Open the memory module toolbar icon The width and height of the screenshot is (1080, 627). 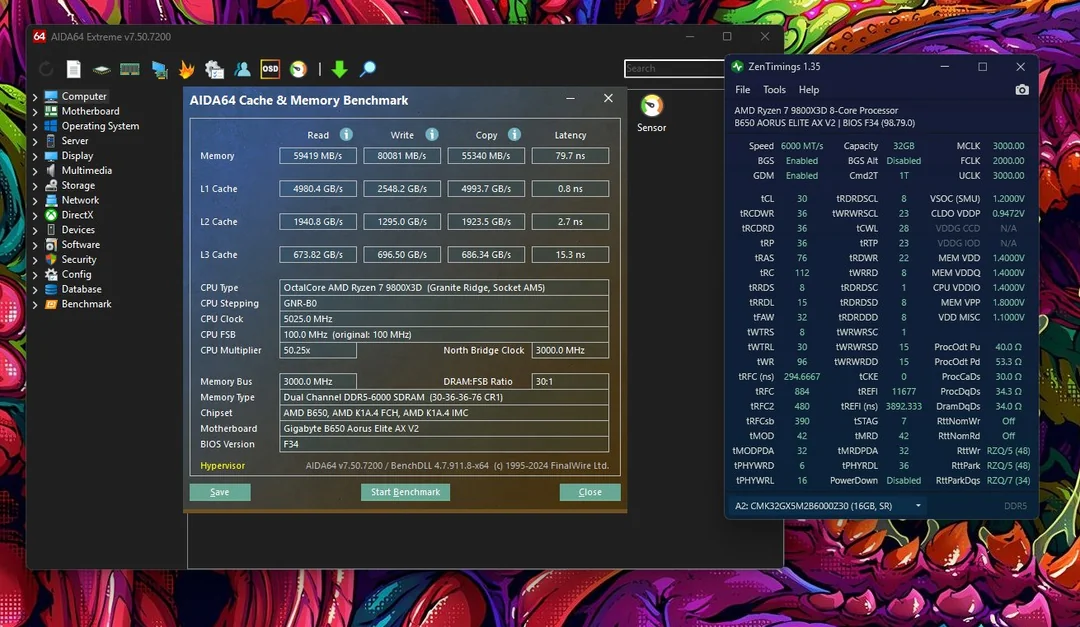129,69
